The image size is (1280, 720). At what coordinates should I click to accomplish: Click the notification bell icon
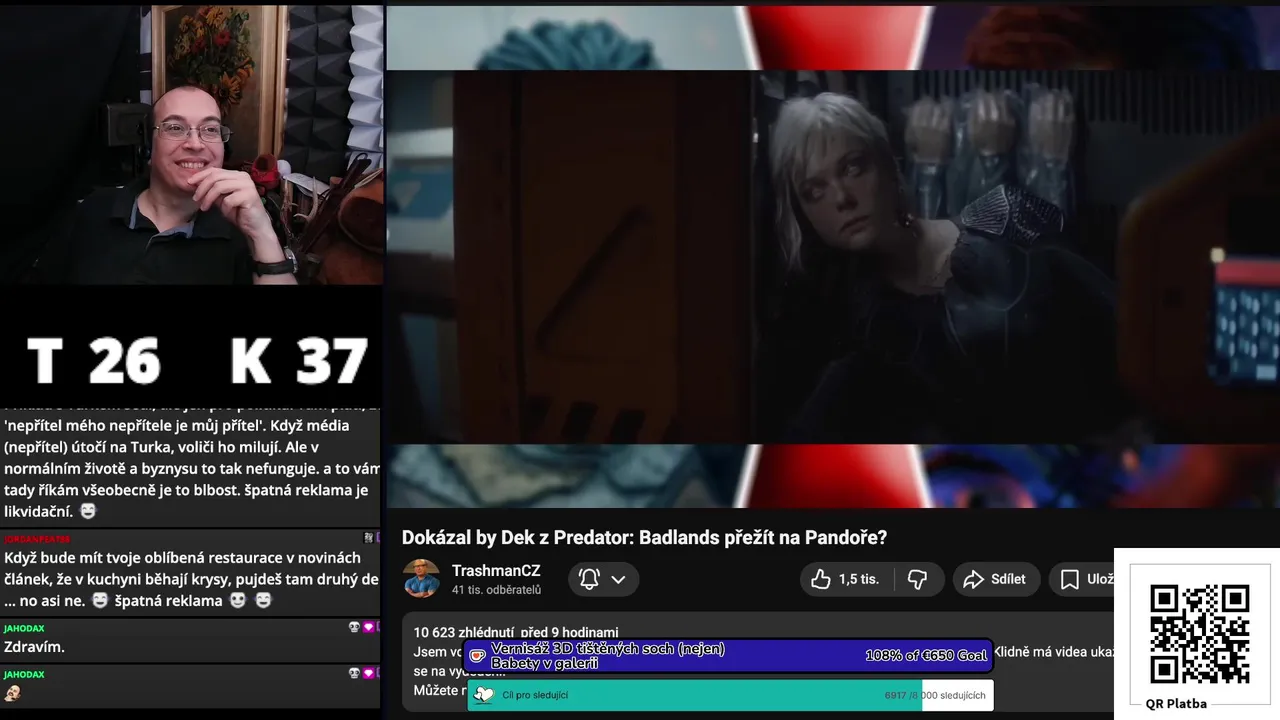click(589, 579)
